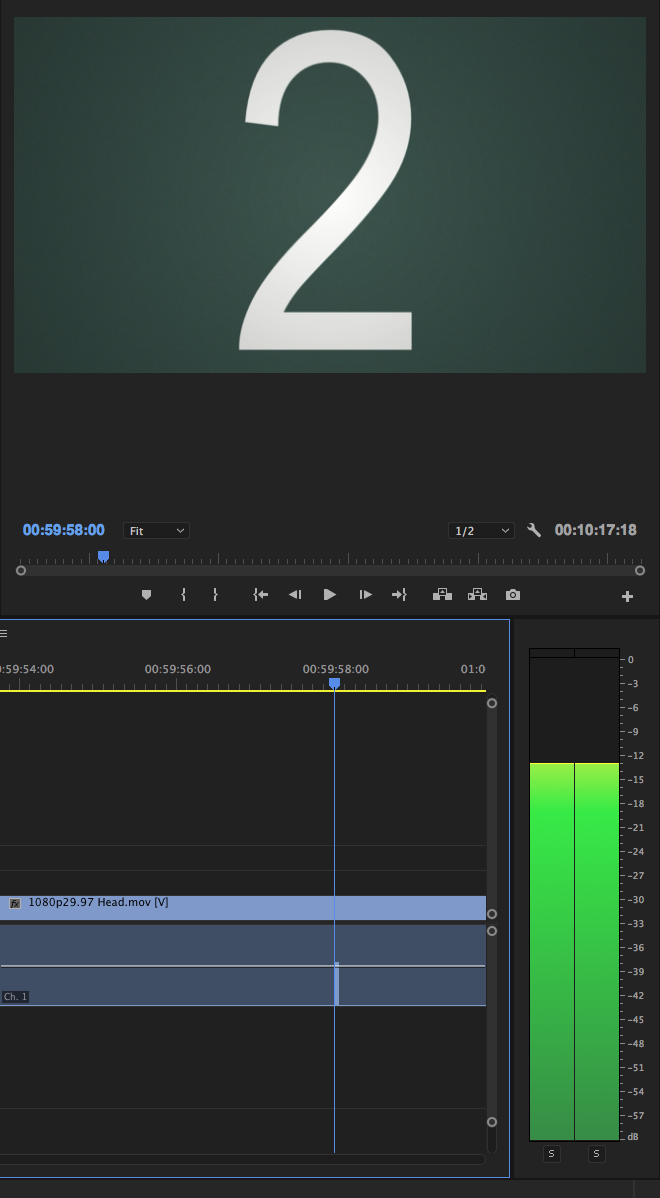
Task: Click the handle atop the audio track
Action: [x=492, y=931]
